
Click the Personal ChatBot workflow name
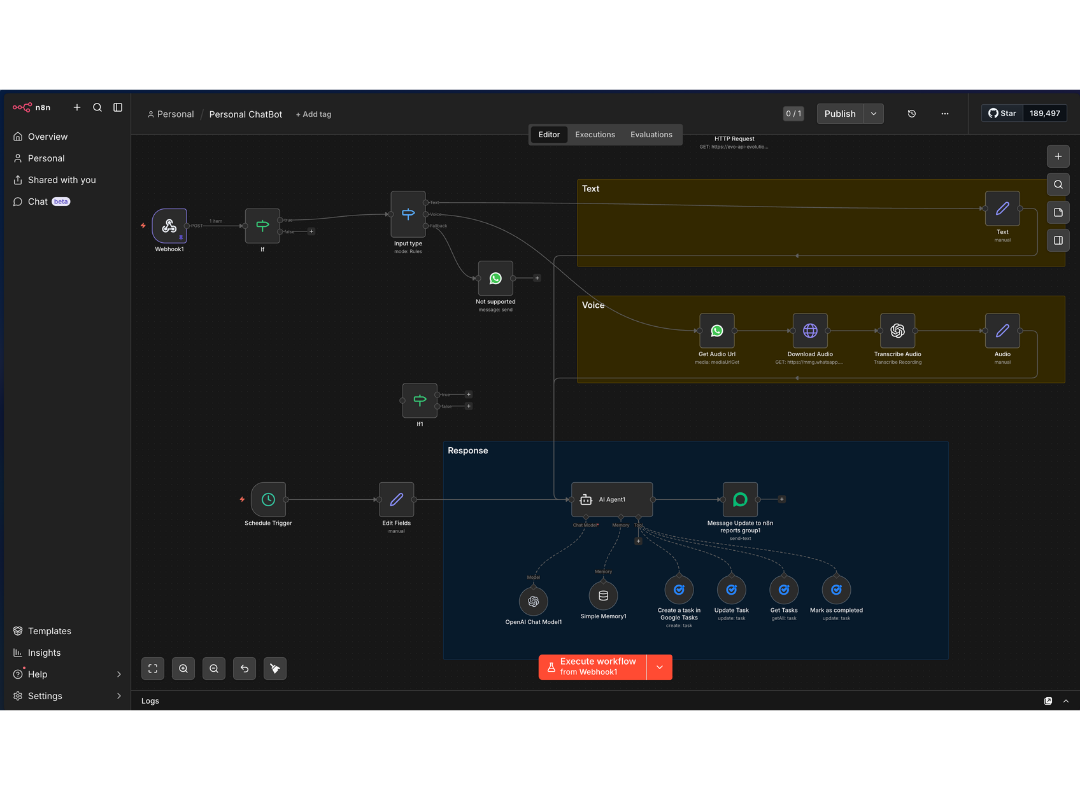pyautogui.click(x=245, y=114)
